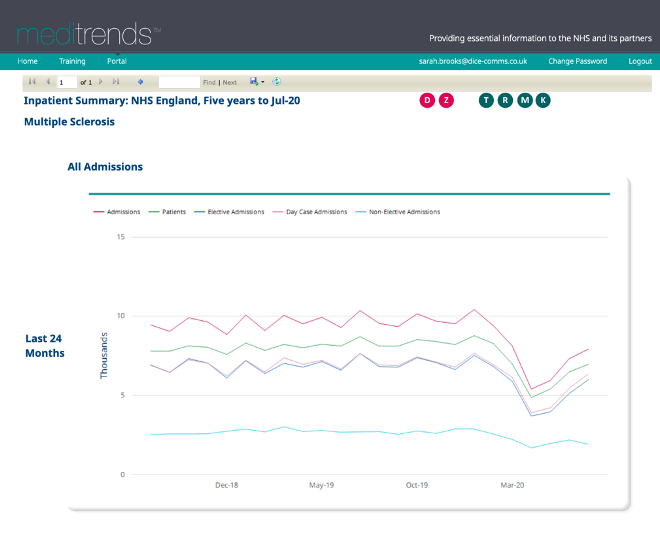Image resolution: width=660 pixels, height=536 pixels.
Task: Click the red D circle button
Action: (x=427, y=100)
